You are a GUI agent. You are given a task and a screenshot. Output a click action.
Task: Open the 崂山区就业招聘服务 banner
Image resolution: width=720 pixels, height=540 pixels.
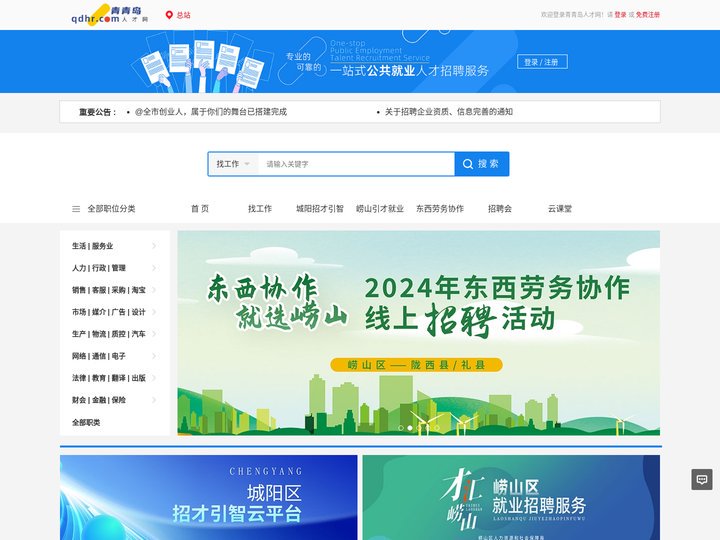[511, 498]
